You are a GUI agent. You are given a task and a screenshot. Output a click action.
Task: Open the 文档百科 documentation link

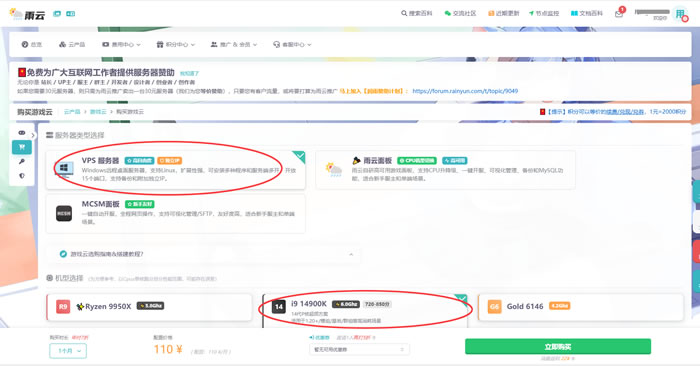click(x=587, y=13)
